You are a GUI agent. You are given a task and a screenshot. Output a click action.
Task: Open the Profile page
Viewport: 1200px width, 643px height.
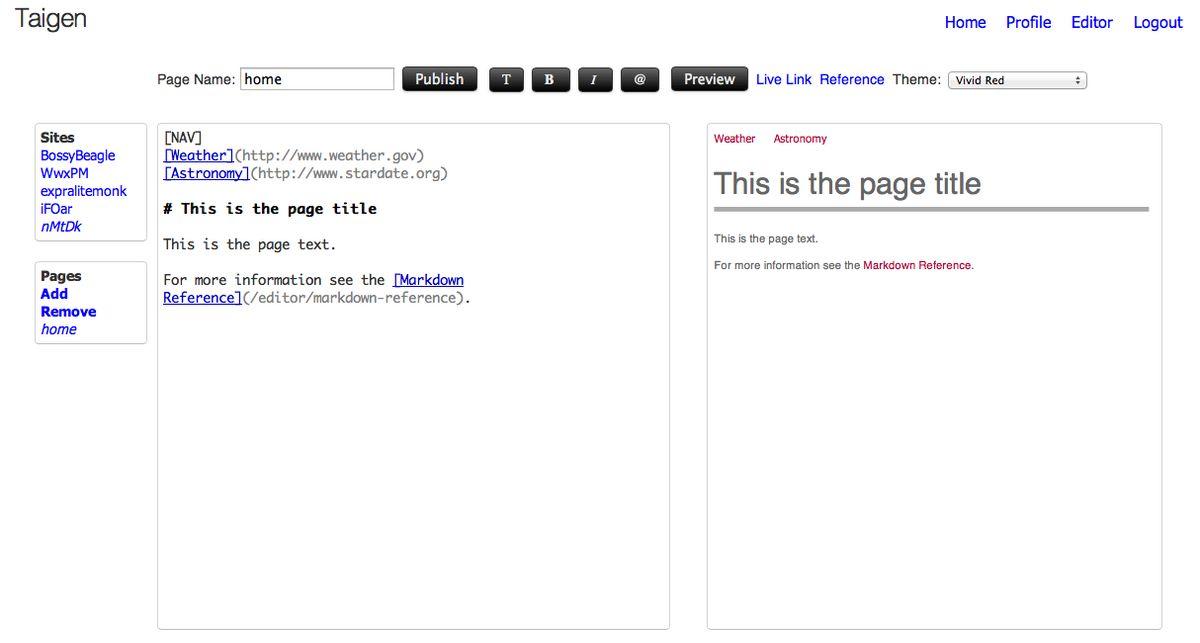pos(1028,22)
